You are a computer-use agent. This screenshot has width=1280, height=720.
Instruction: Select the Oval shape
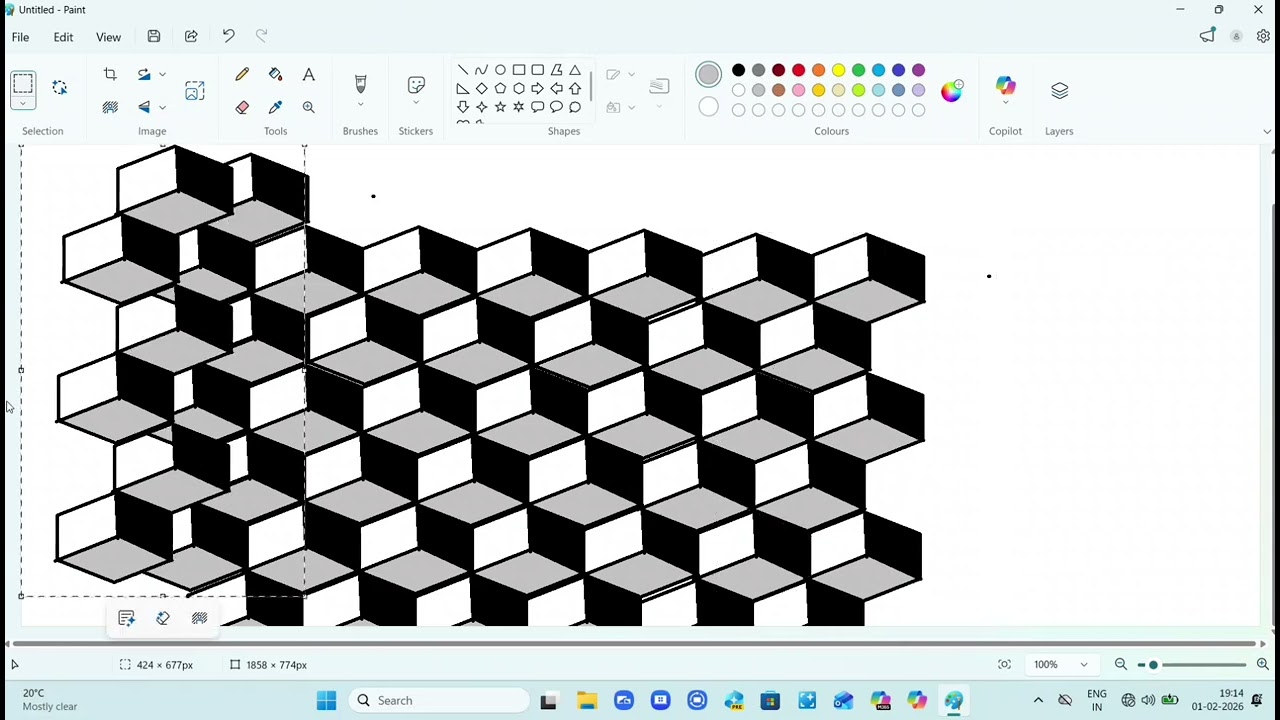coord(500,70)
